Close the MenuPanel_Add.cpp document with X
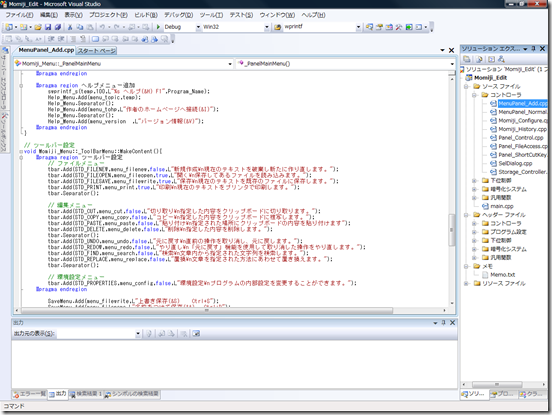 coord(451,50)
